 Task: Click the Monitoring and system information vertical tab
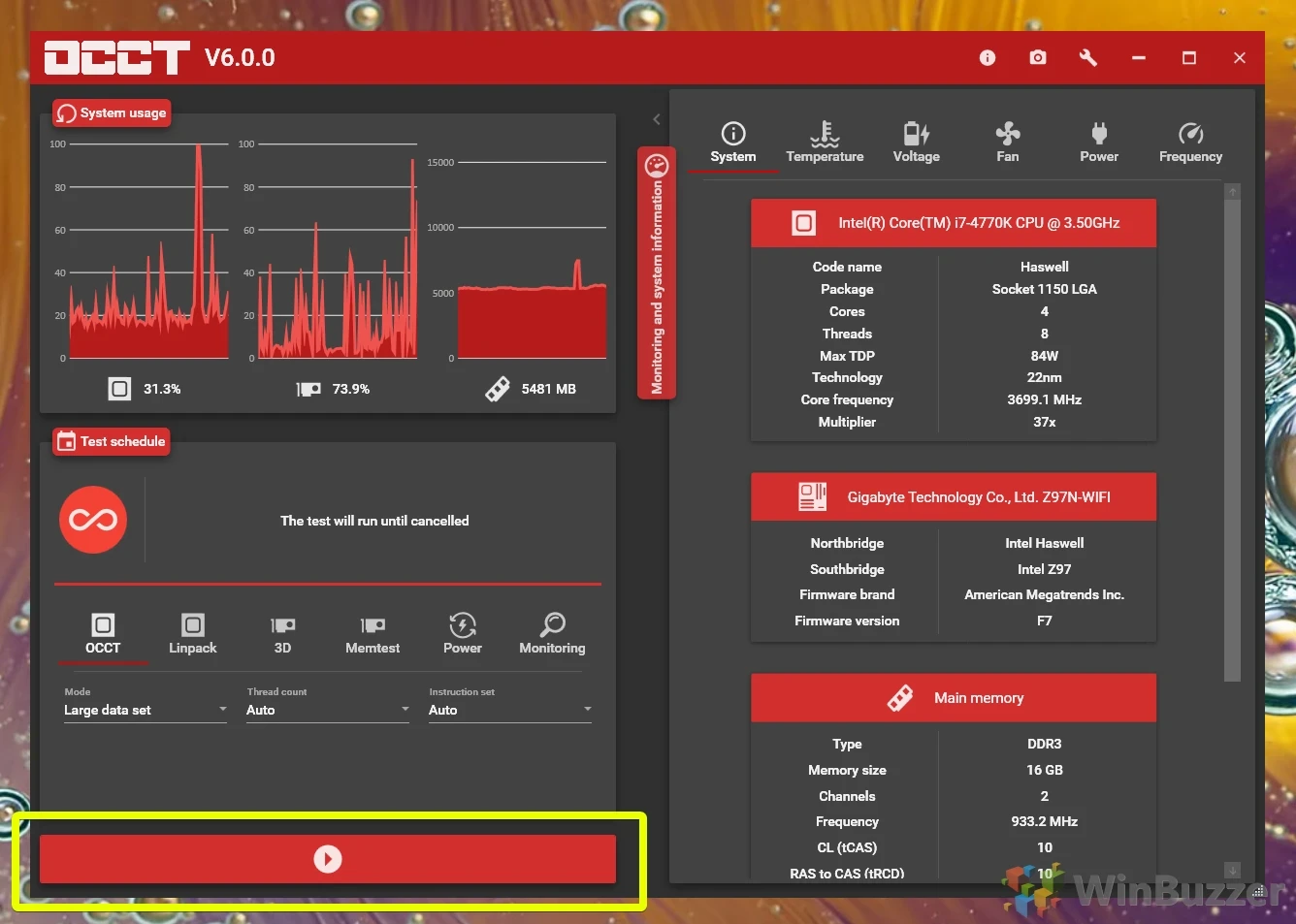pyautogui.click(x=657, y=273)
